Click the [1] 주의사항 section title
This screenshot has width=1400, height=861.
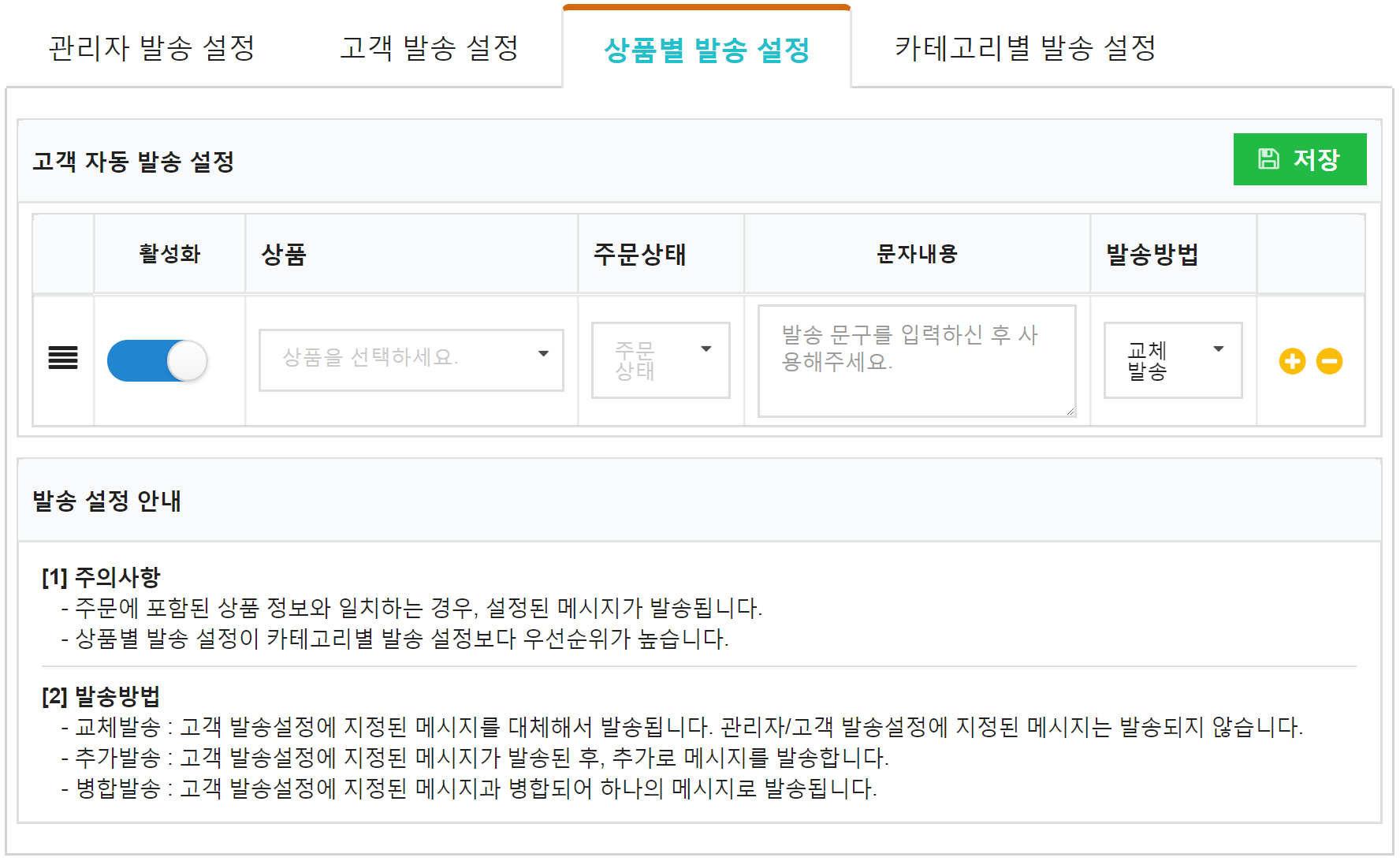[101, 577]
